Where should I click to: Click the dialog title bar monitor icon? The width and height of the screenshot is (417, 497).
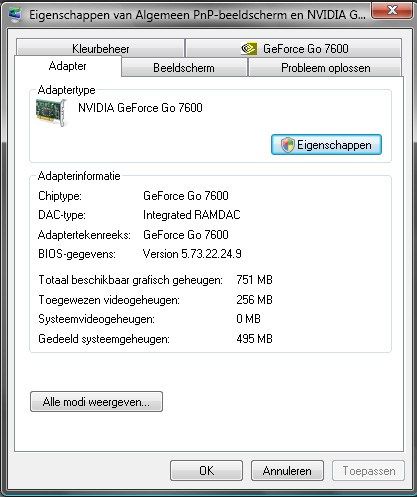point(15,15)
